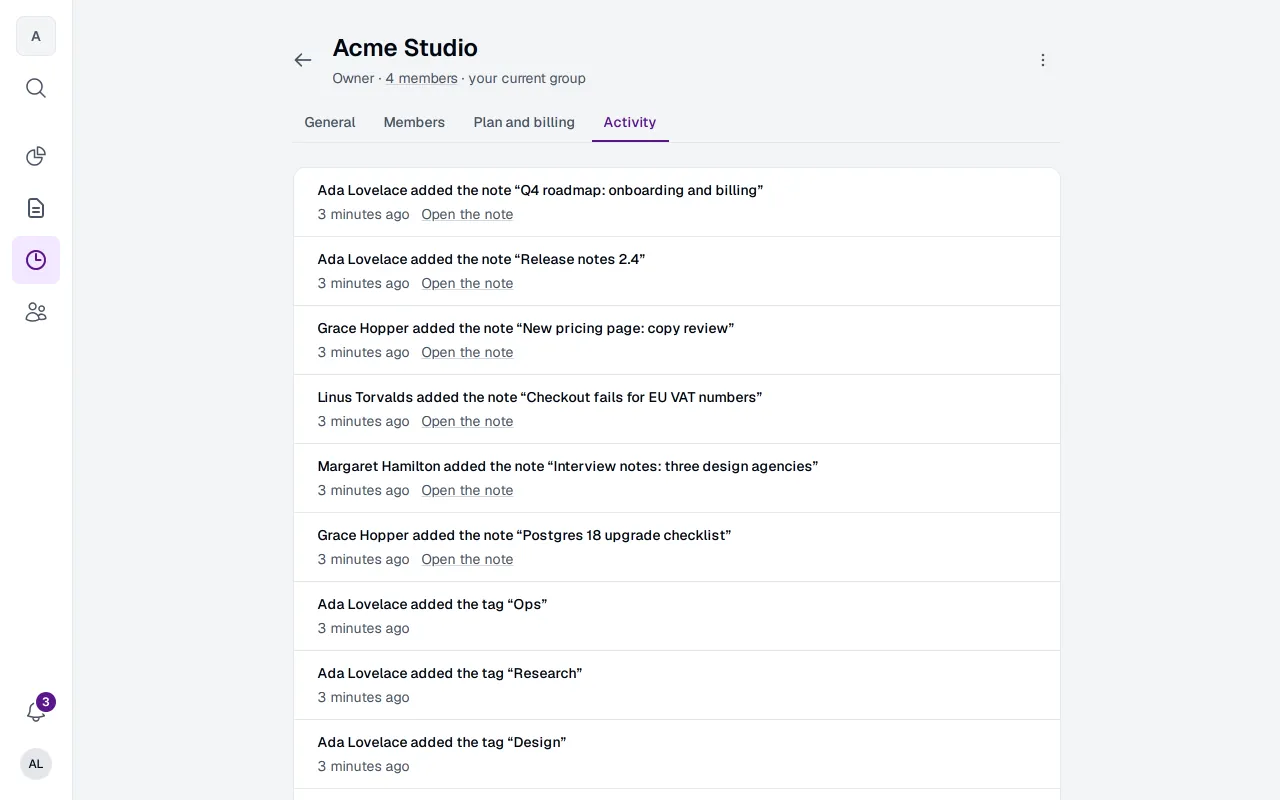Open the note for Postgres 18 upgrade
The image size is (1280, 800).
point(467,559)
